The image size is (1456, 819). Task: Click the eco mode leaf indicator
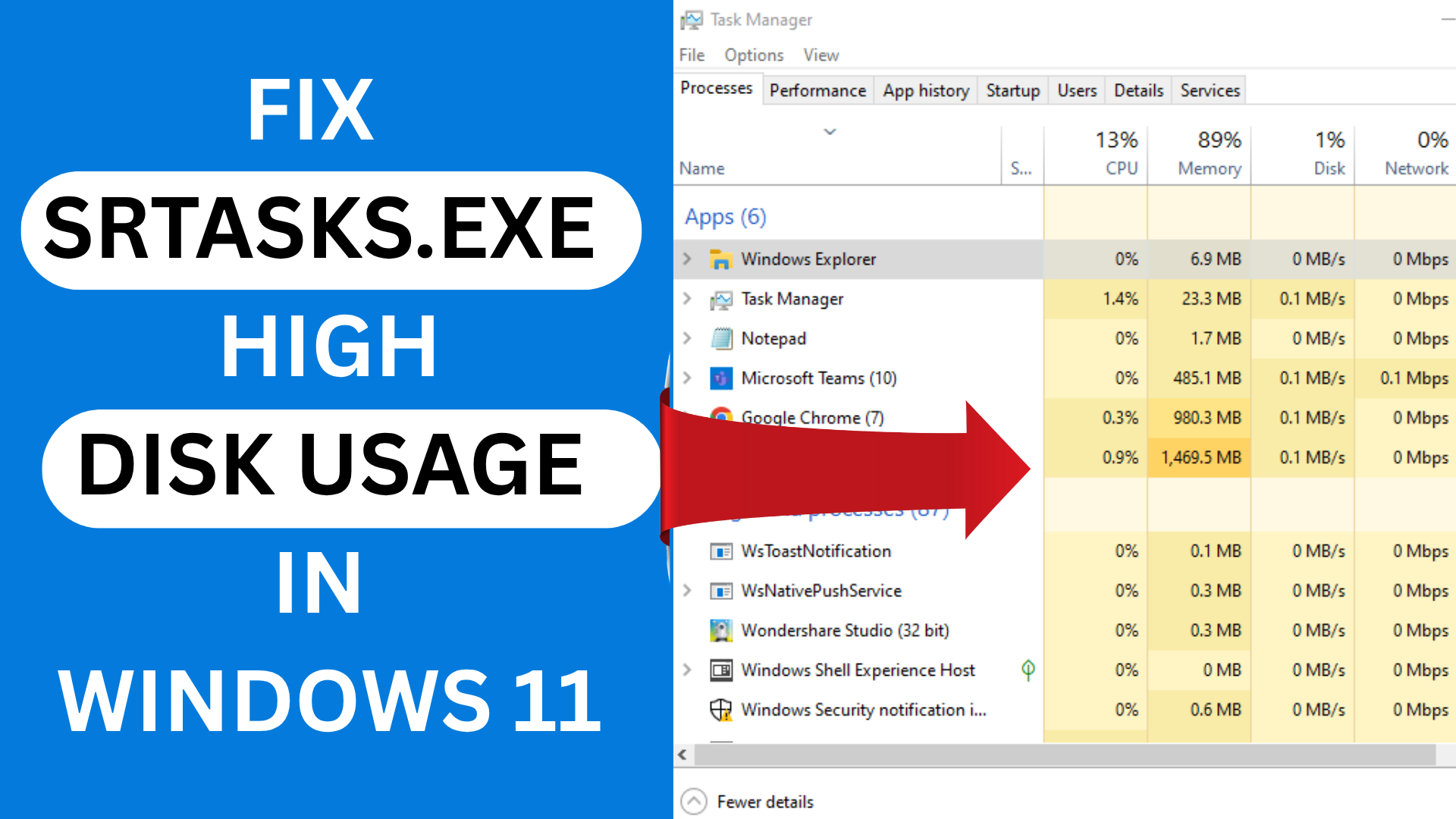(x=1029, y=670)
